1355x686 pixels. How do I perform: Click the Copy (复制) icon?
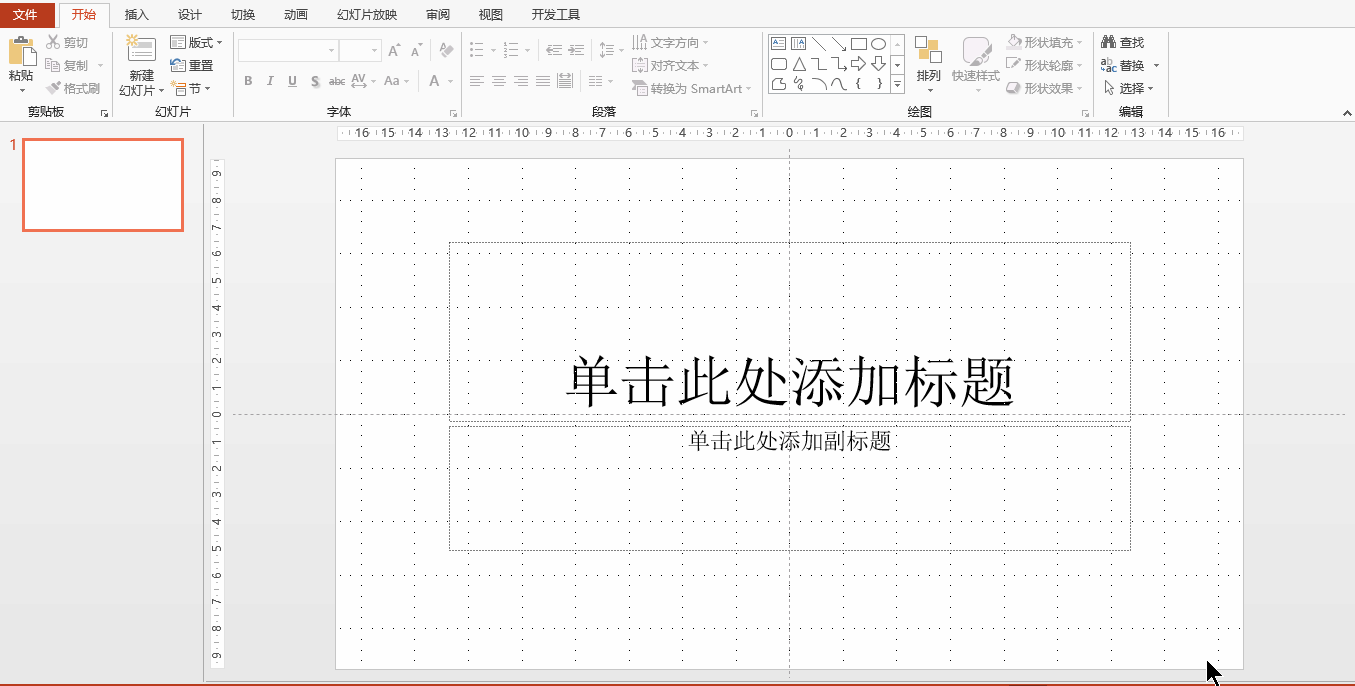point(52,65)
